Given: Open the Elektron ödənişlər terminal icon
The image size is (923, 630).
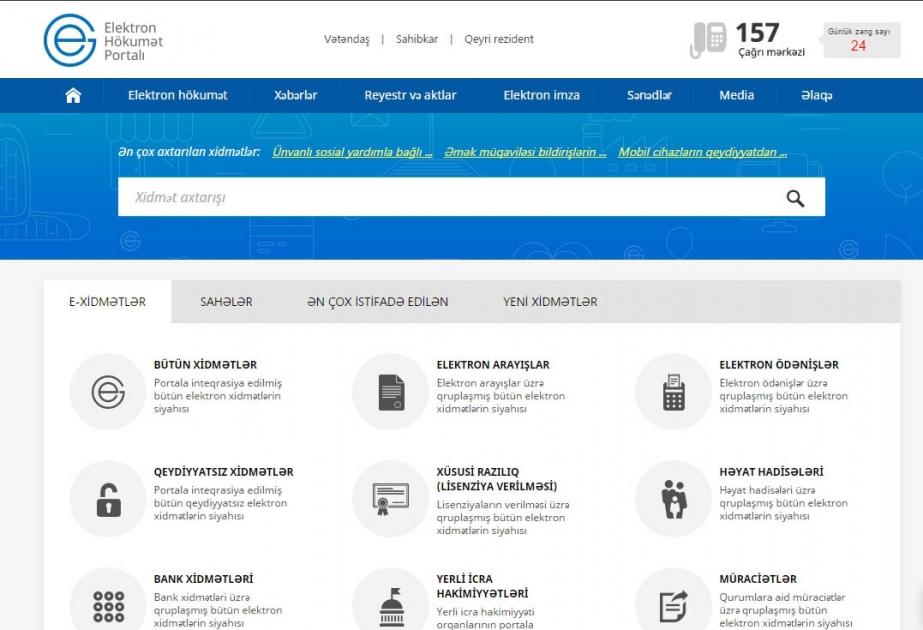Looking at the screenshot, I should click(x=673, y=392).
